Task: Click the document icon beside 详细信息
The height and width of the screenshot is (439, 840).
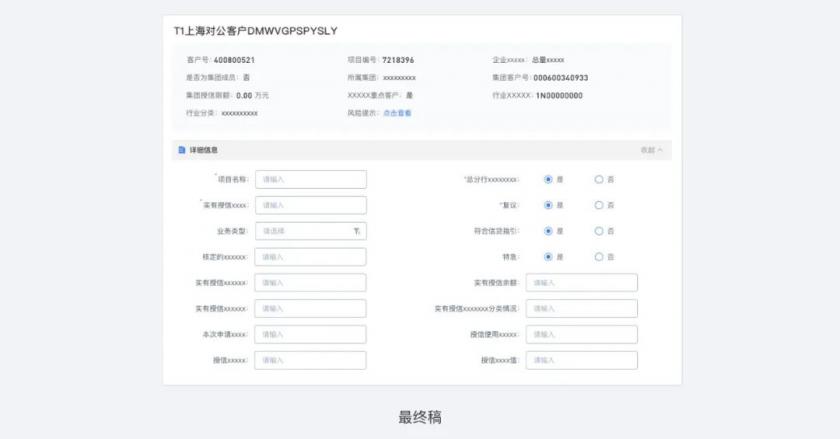Action: (x=180, y=150)
